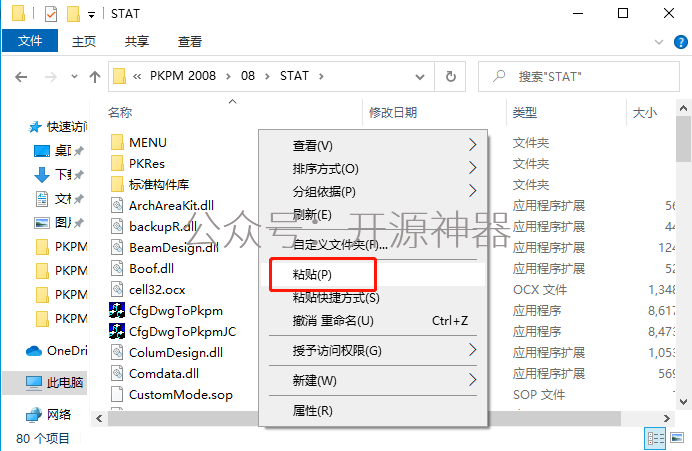This screenshot has height=451, width=692.
Task: Choose 粘贴快捷方式(S) in context menu
Action: coord(373,297)
